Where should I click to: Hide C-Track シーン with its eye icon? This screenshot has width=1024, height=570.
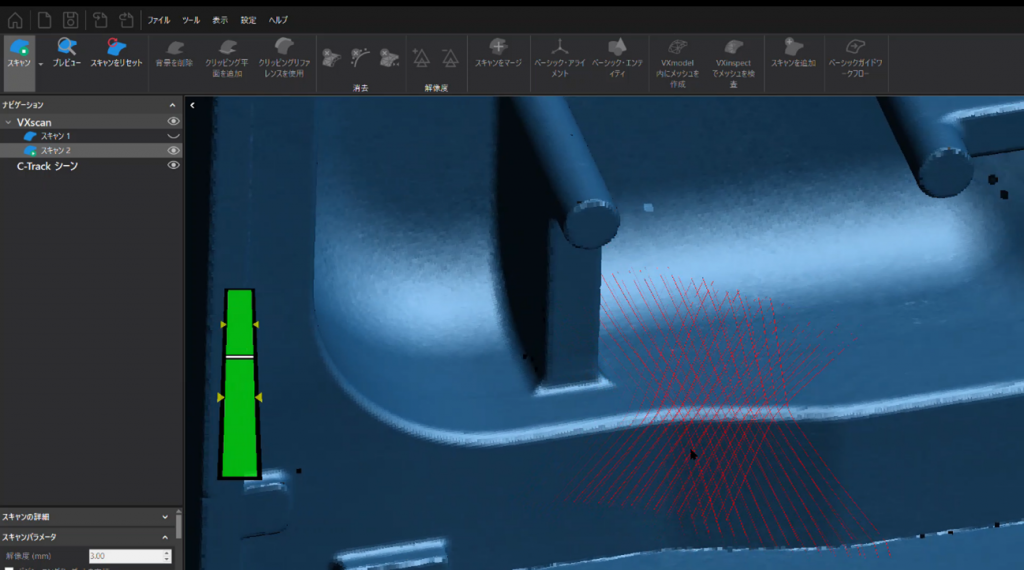click(173, 166)
